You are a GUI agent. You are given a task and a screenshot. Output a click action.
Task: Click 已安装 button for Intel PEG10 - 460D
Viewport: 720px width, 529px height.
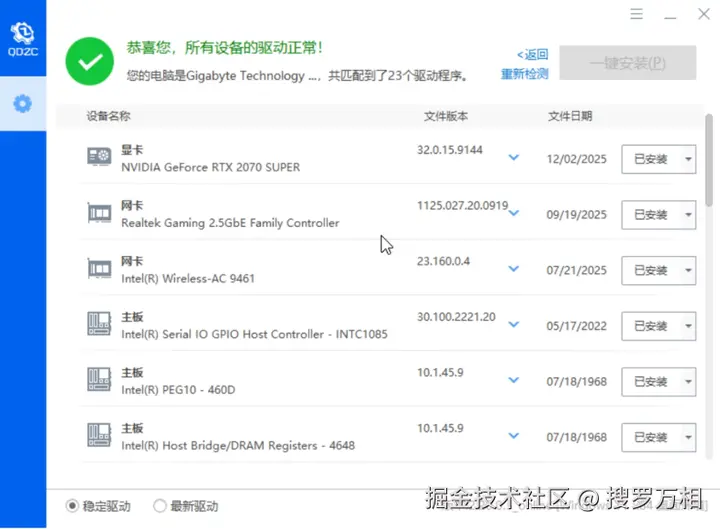(x=651, y=382)
